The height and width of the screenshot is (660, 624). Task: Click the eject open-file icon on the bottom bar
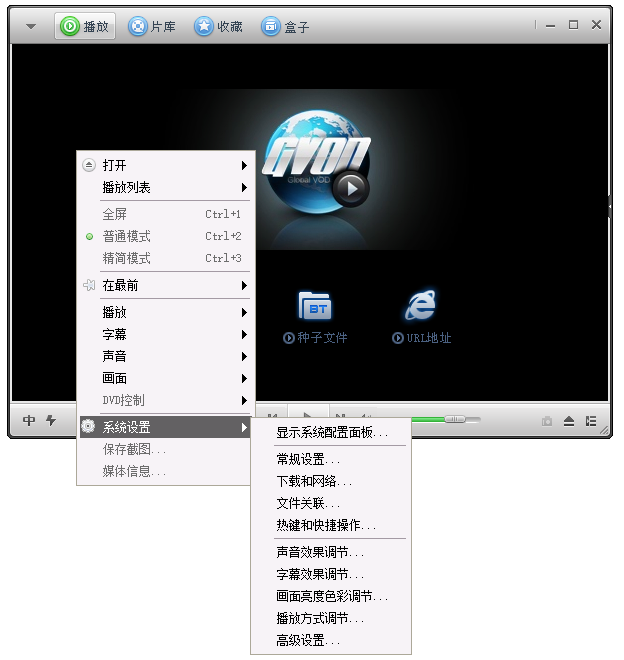point(569,421)
